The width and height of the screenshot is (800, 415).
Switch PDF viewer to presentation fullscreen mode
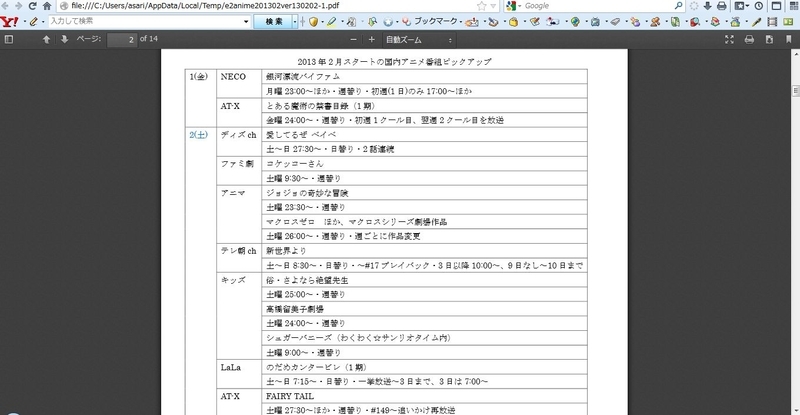coord(730,39)
